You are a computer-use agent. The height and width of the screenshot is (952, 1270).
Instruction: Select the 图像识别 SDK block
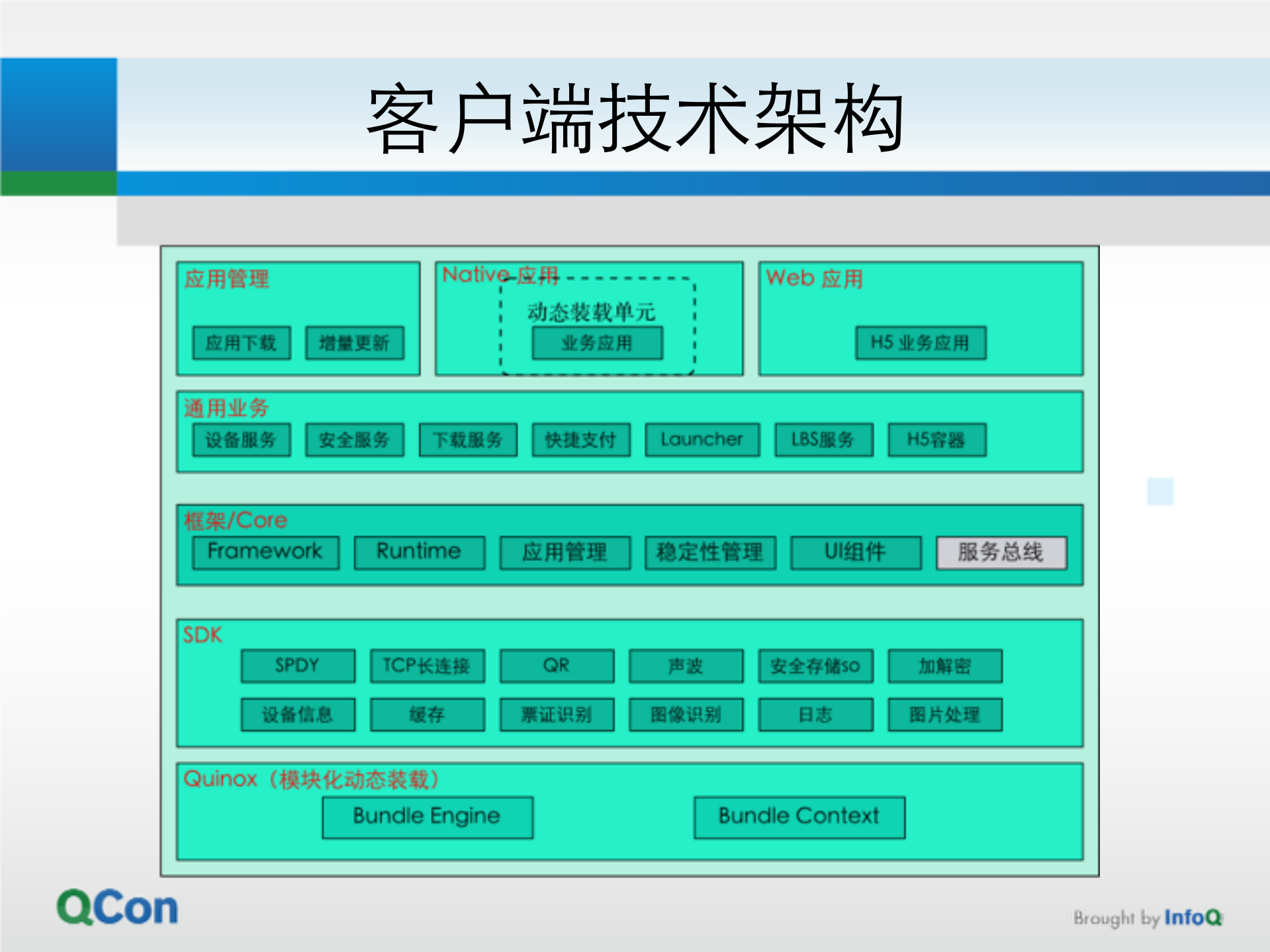(x=686, y=714)
